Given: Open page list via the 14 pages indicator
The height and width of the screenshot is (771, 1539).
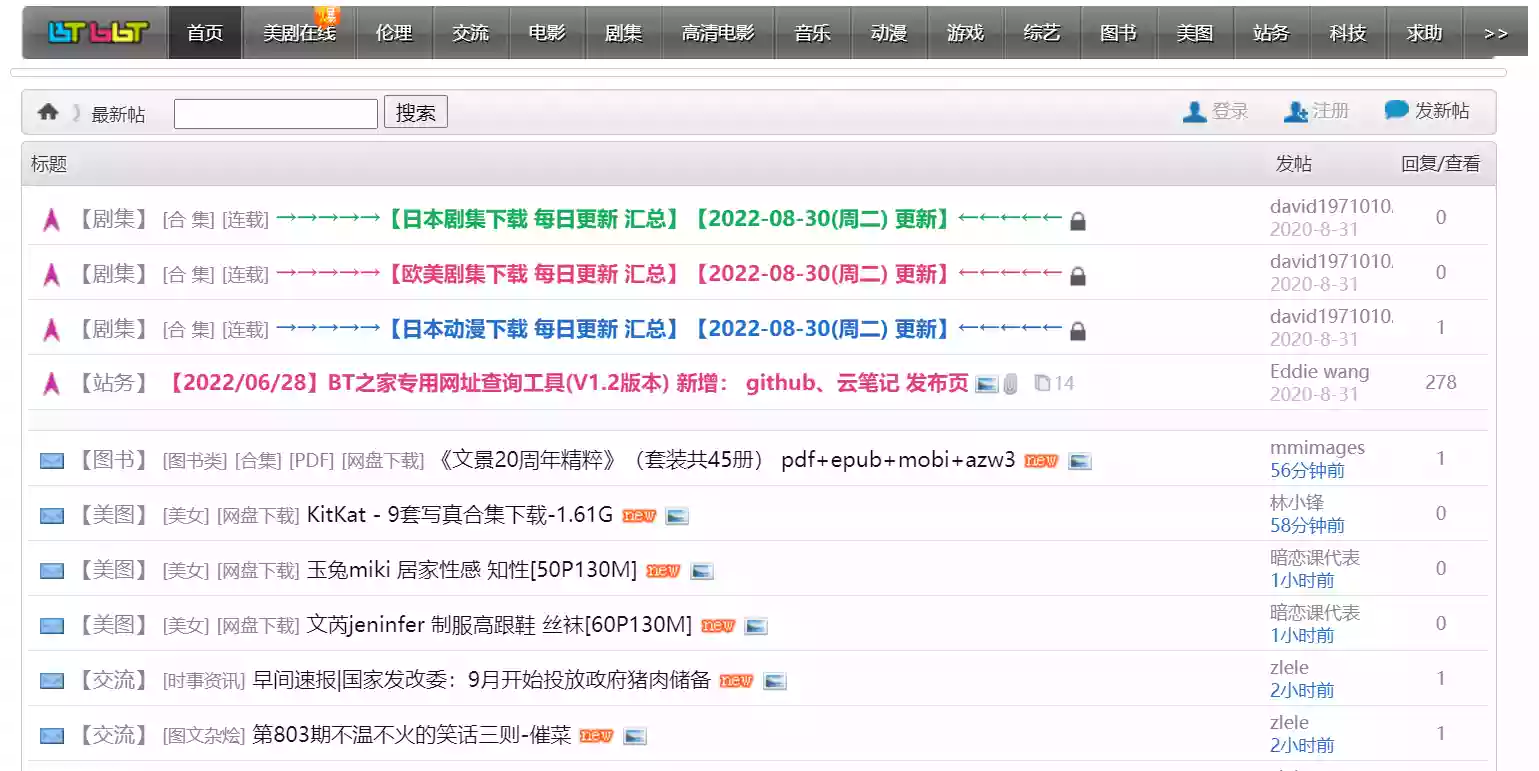Looking at the screenshot, I should click(1053, 383).
